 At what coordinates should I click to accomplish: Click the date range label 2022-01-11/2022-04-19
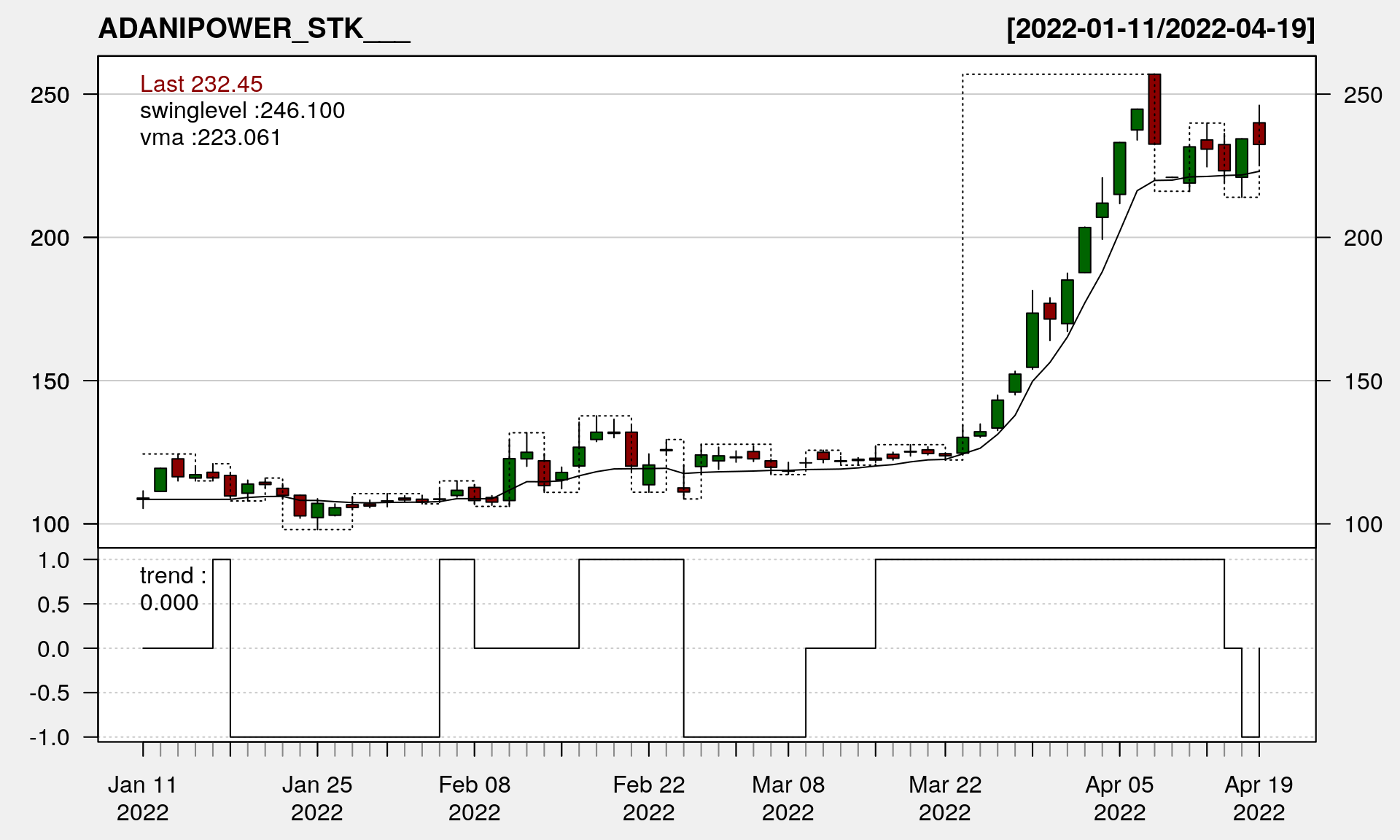pyautogui.click(x=1161, y=29)
